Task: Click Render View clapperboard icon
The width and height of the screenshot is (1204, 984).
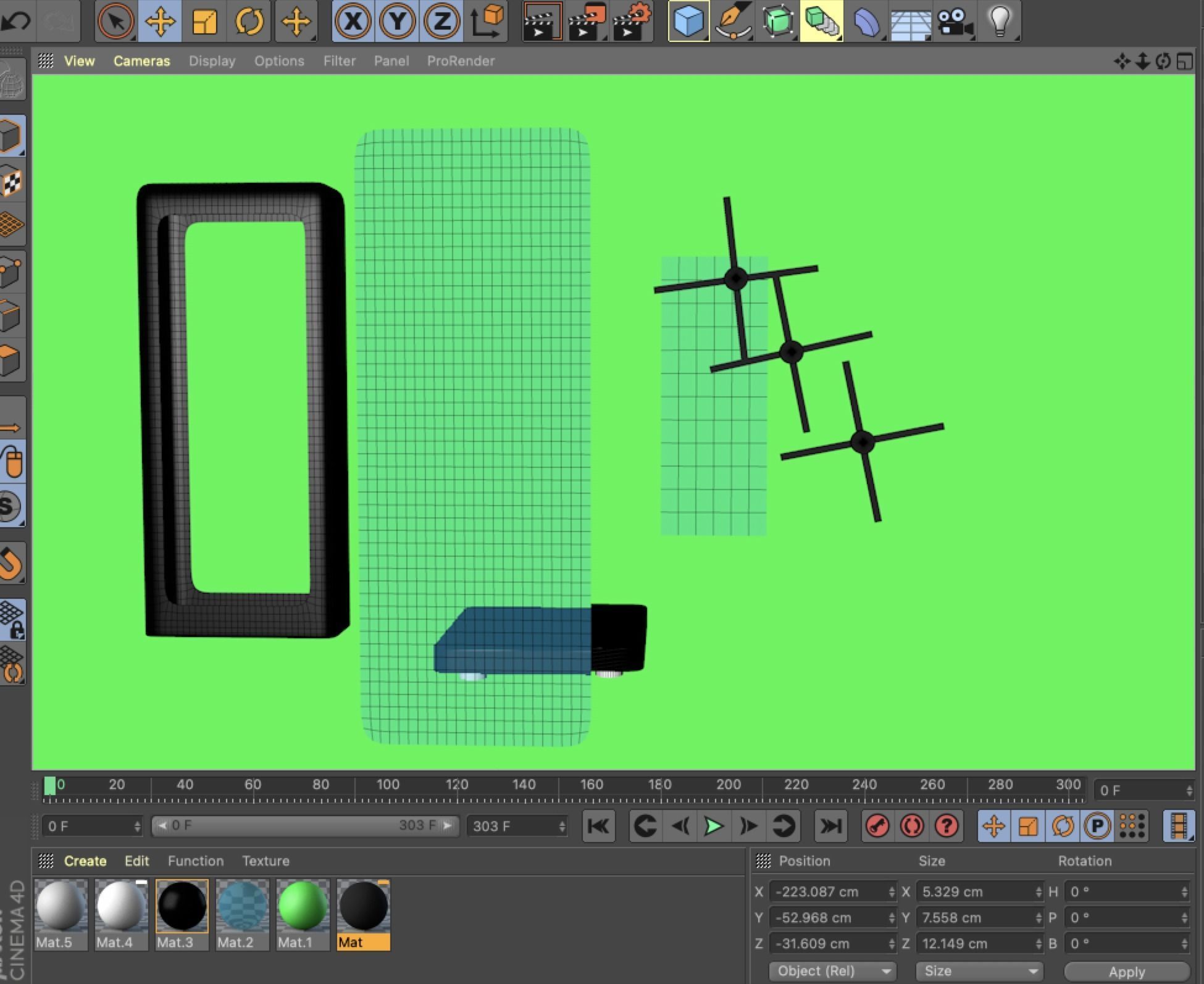Action: [x=541, y=21]
